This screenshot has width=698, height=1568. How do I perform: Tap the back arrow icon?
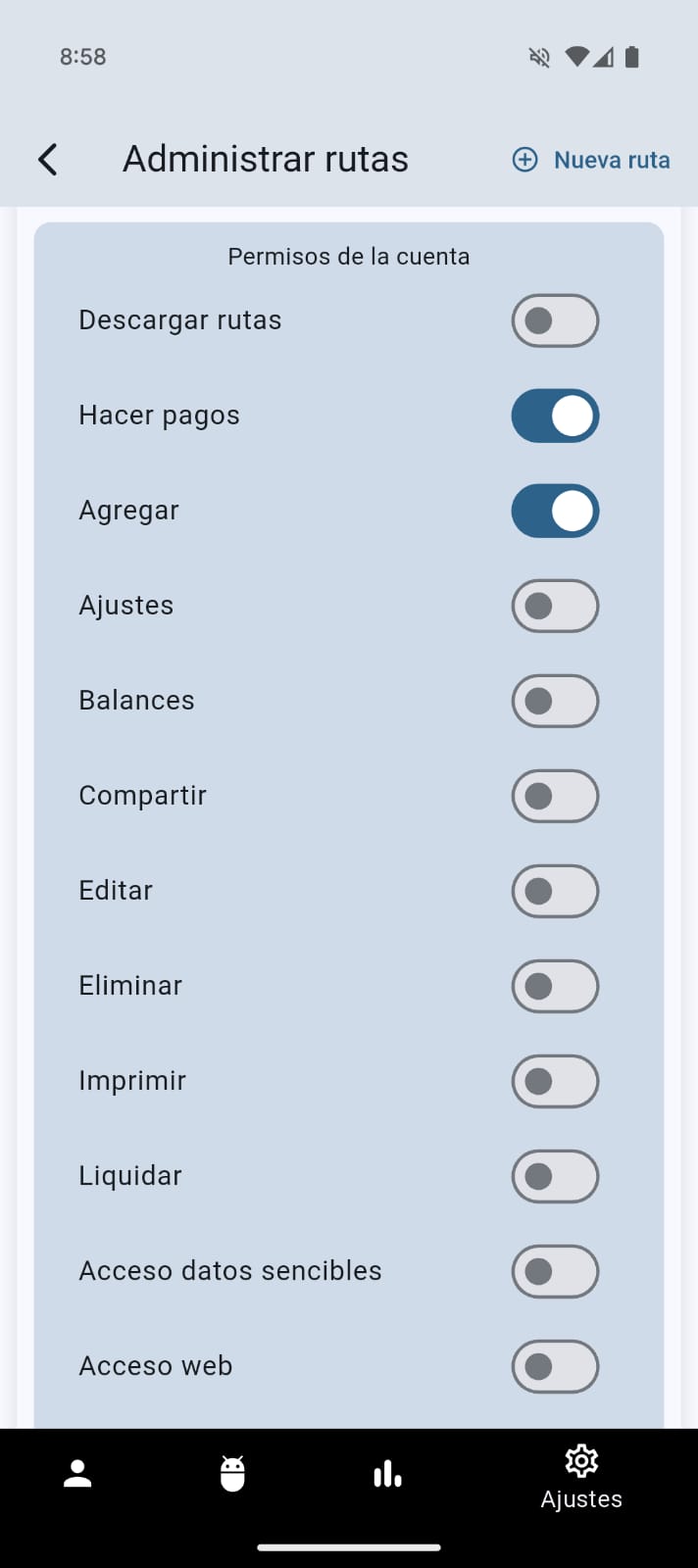[47, 159]
